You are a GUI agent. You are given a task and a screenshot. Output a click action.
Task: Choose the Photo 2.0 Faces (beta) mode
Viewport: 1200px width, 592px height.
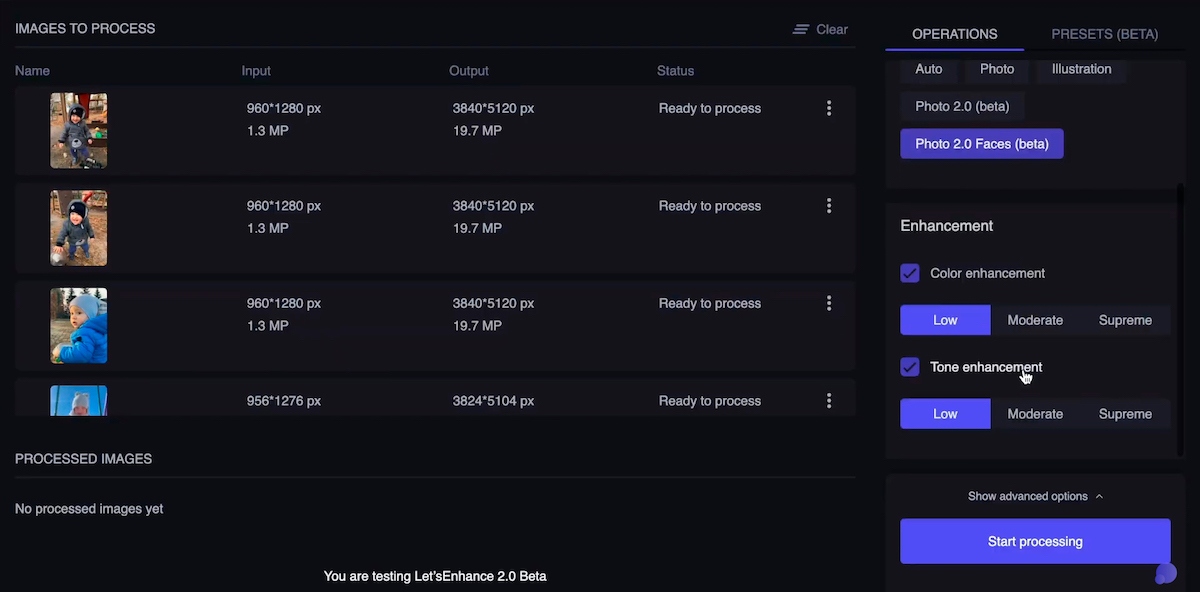click(981, 144)
